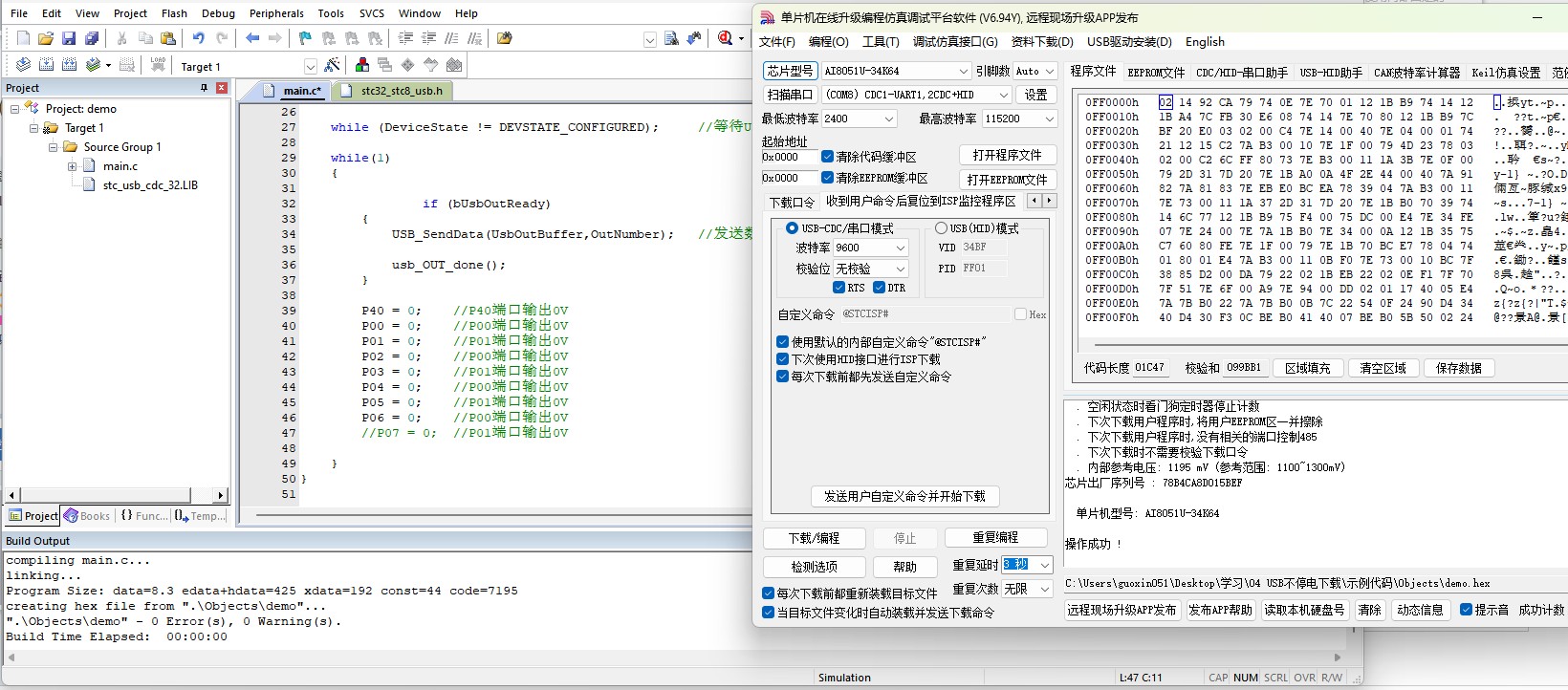The width and height of the screenshot is (1568, 690).
Task: Click the Batch Build icon
Action: coord(93,65)
